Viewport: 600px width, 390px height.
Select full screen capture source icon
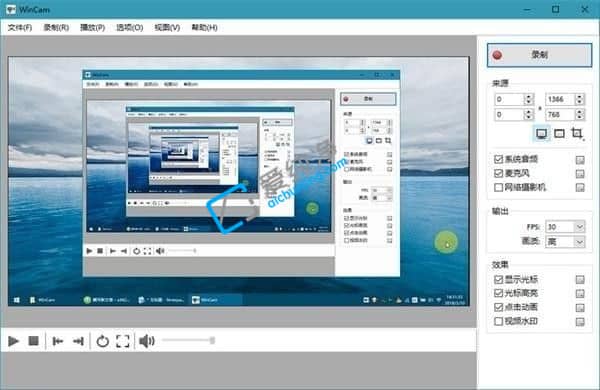point(541,133)
